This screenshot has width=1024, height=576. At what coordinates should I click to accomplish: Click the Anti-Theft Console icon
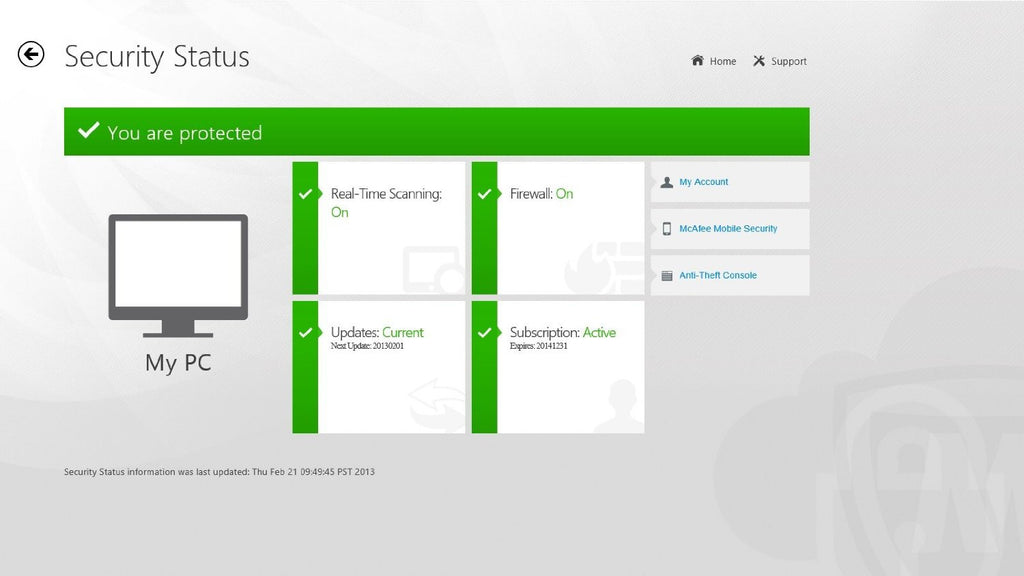click(667, 275)
